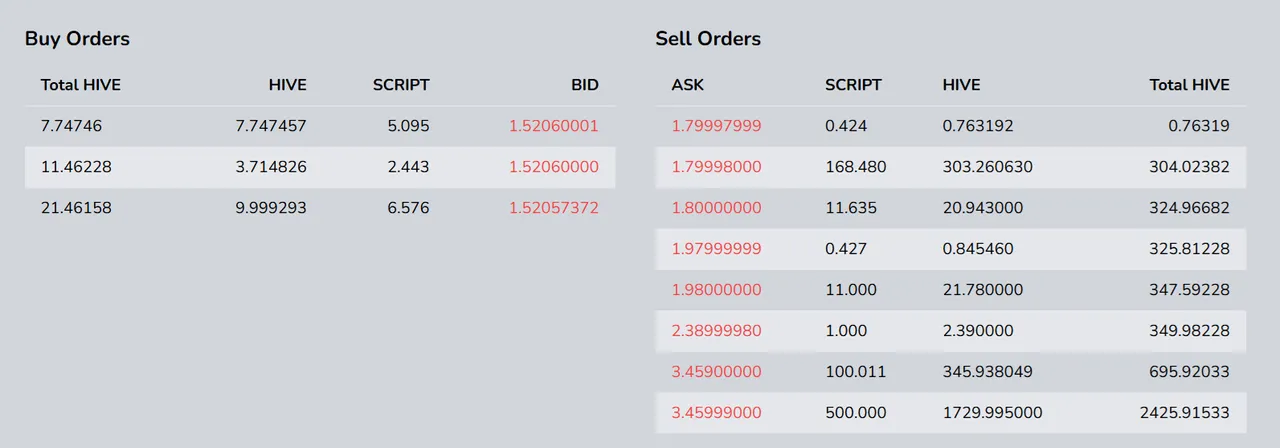The image size is (1280, 448).
Task: Choose the 2.38999980 ask price
Action: tap(716, 330)
